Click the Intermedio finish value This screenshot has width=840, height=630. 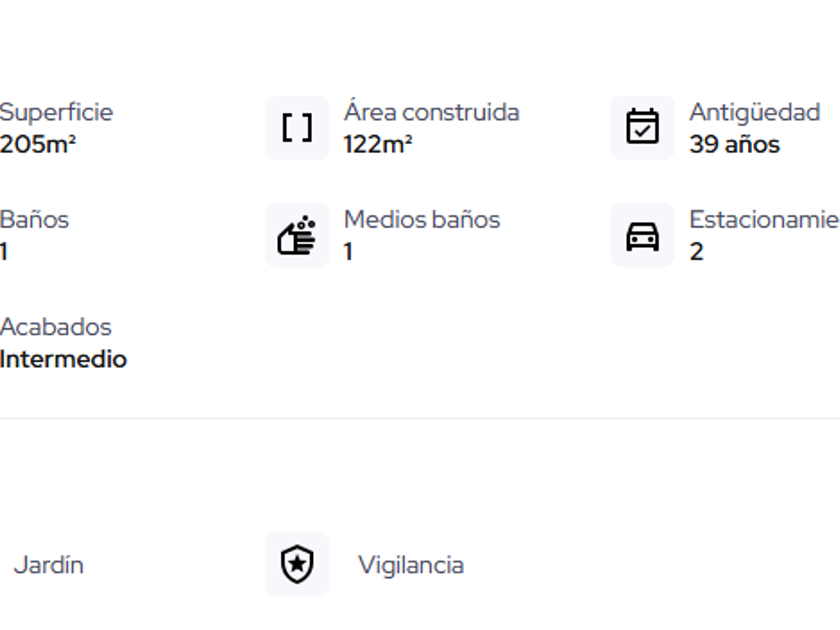[63, 360]
